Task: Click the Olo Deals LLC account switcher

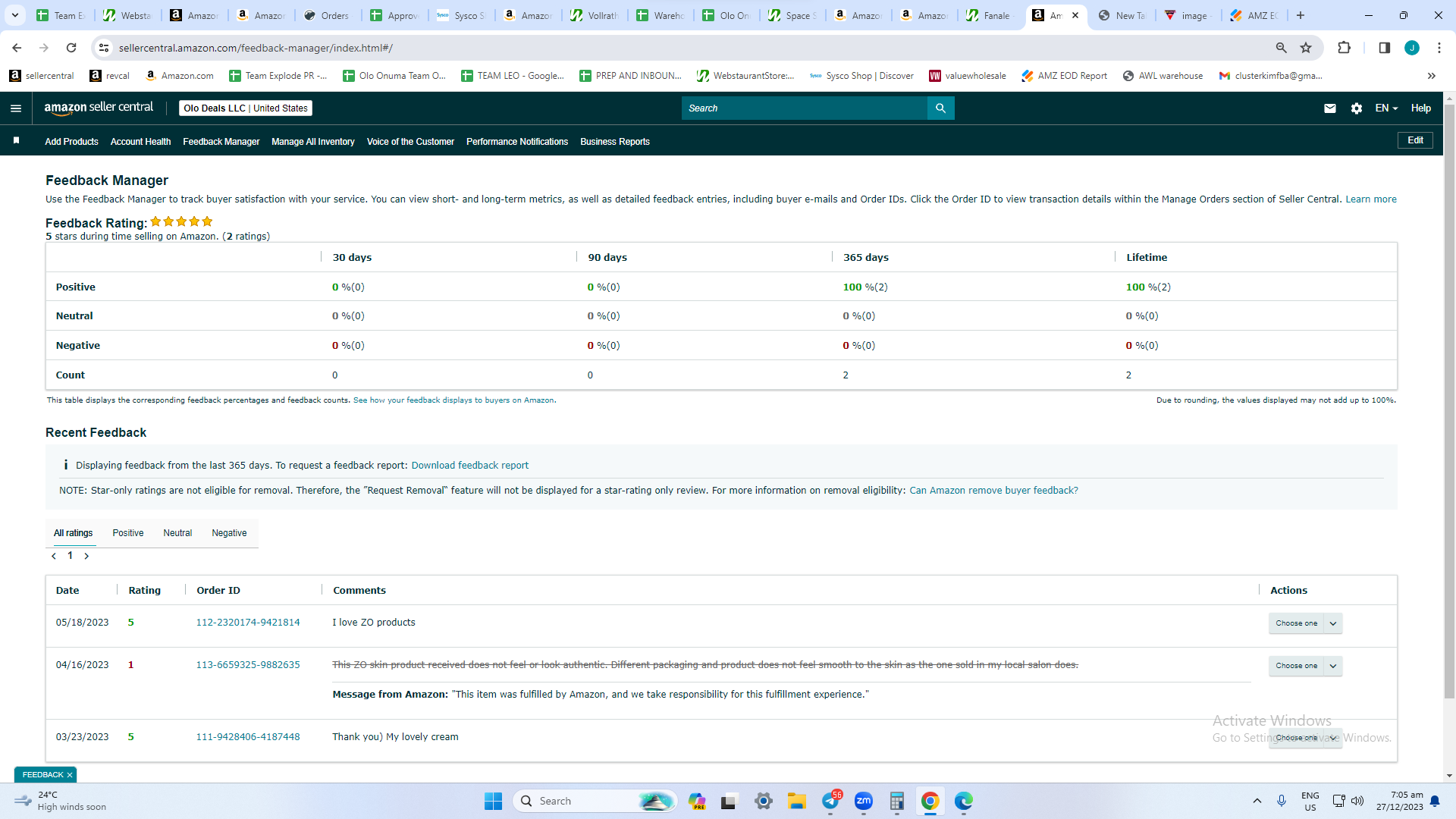Action: tap(246, 108)
